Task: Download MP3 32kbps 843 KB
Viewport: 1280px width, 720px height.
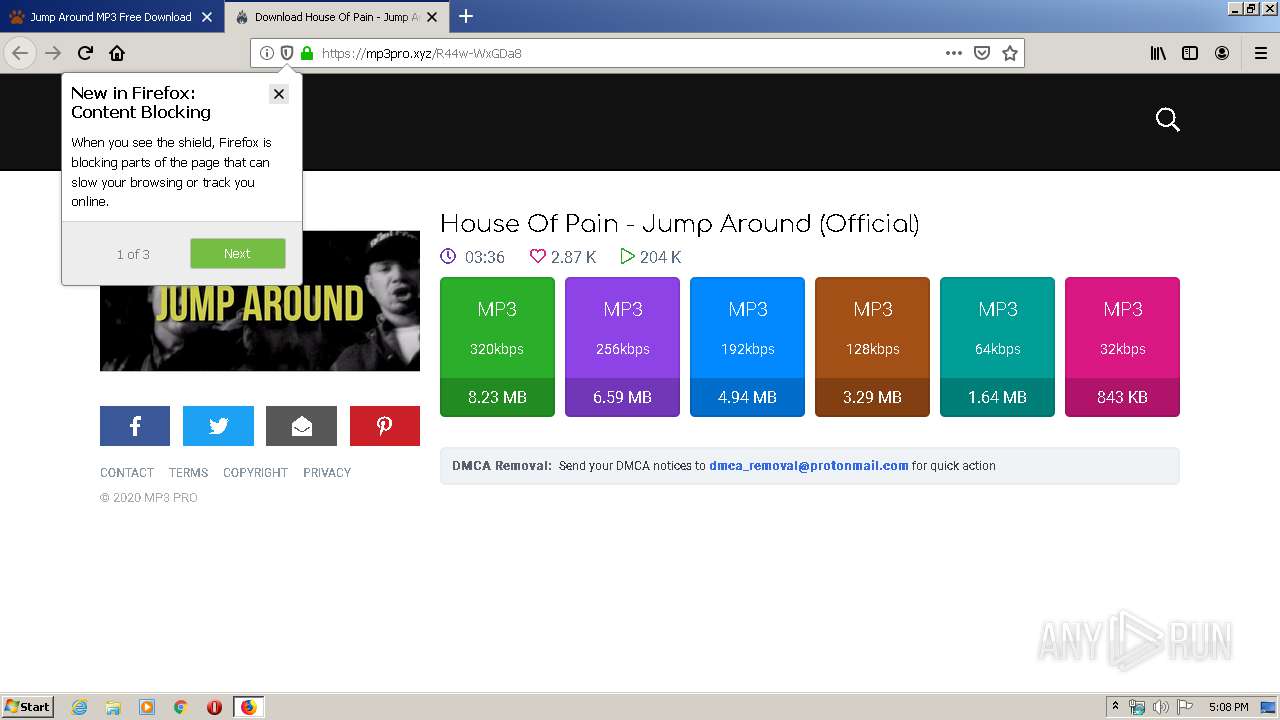Action: (1122, 347)
